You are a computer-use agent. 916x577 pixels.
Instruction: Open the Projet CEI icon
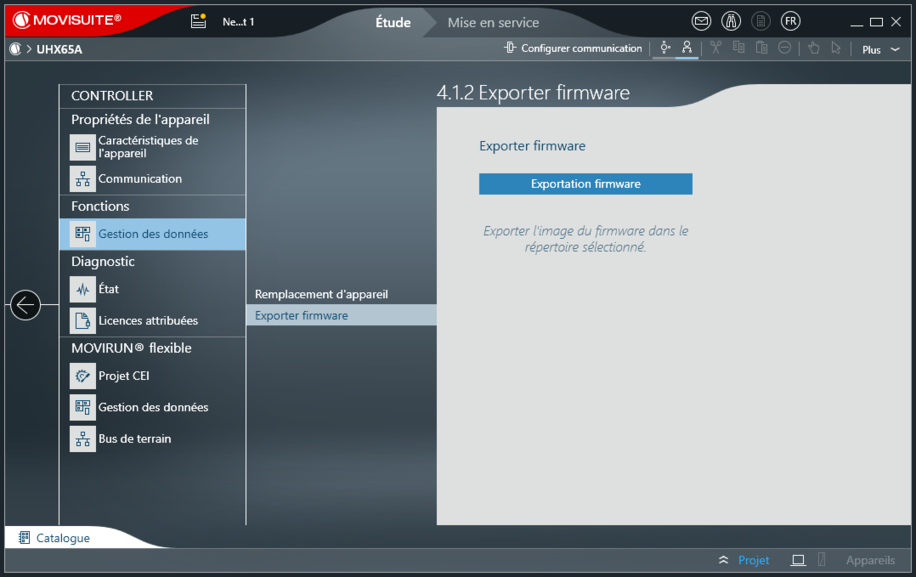point(82,376)
